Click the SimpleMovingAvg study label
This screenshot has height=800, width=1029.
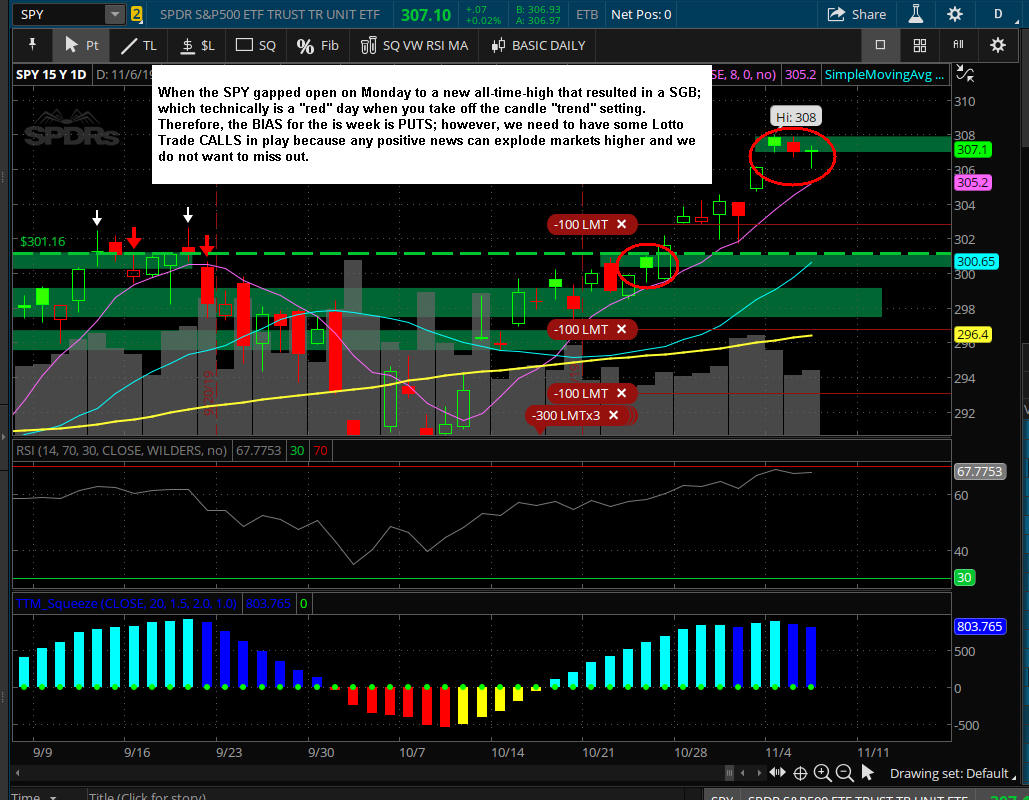884,74
